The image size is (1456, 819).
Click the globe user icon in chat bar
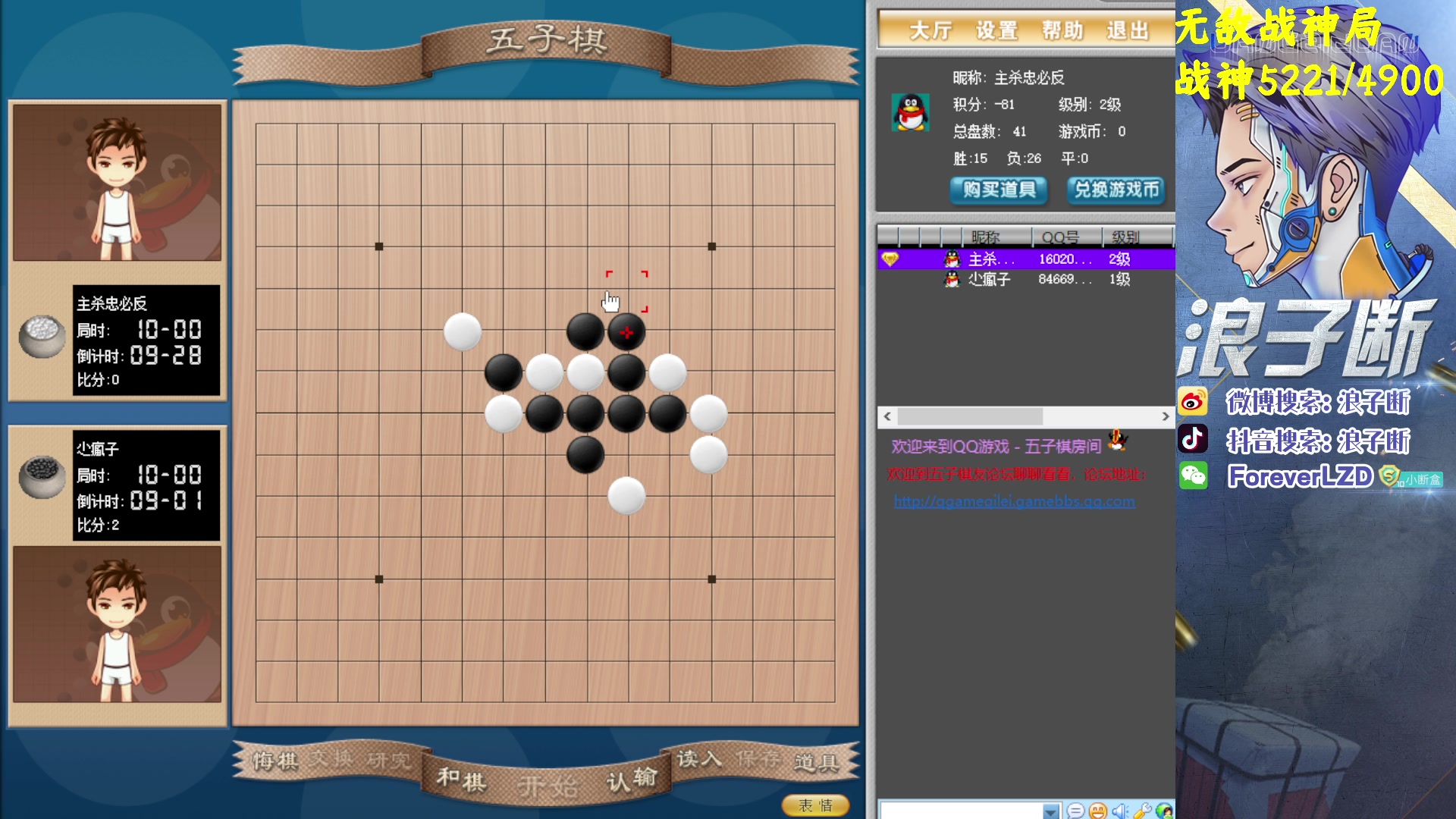click(1165, 811)
